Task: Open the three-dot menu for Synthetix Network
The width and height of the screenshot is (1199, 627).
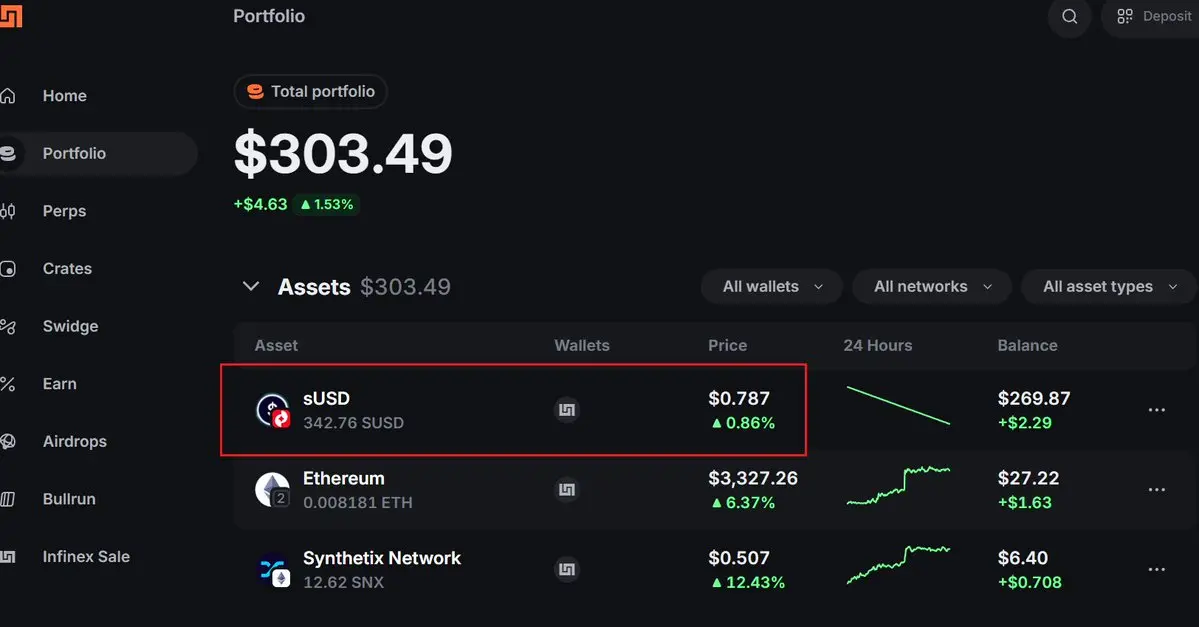Action: coord(1156,570)
